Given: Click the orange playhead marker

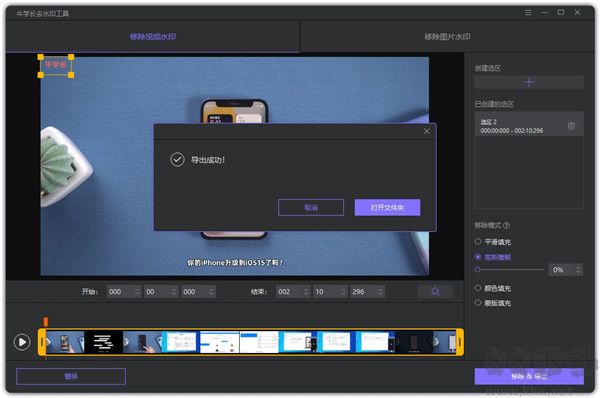Looking at the screenshot, I should click(46, 321).
